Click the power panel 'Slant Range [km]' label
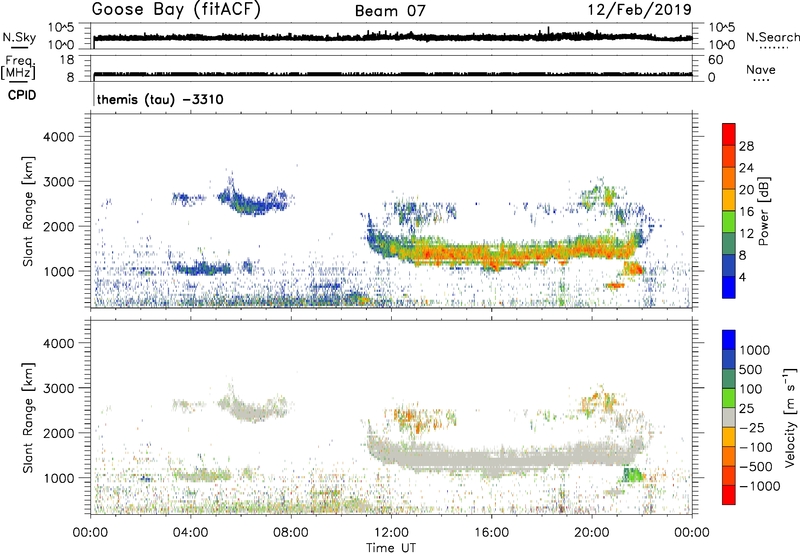Image resolution: width=800 pixels, height=554 pixels. point(28,211)
